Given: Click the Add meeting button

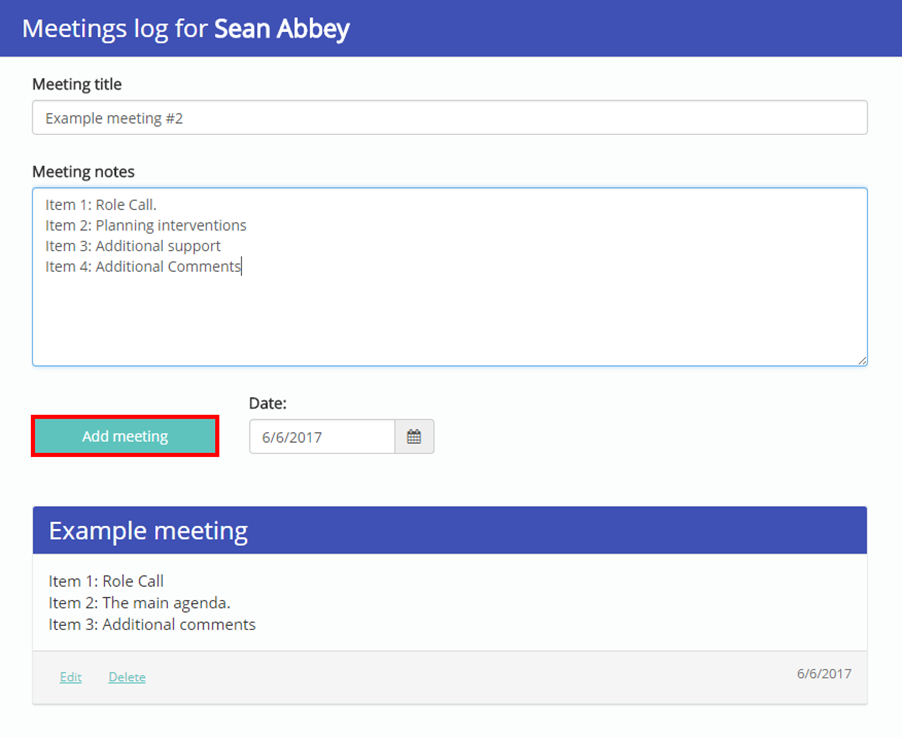Looking at the screenshot, I should pos(124,436).
